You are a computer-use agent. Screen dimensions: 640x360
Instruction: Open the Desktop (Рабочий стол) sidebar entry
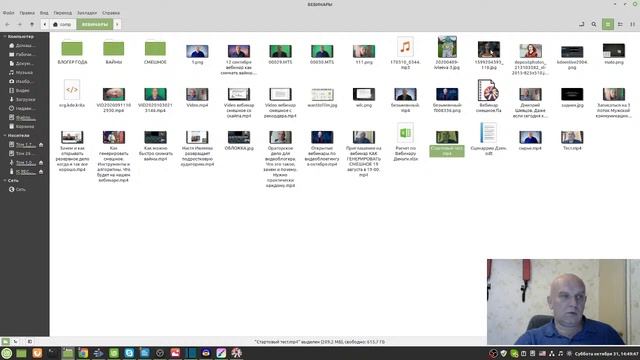click(24, 54)
